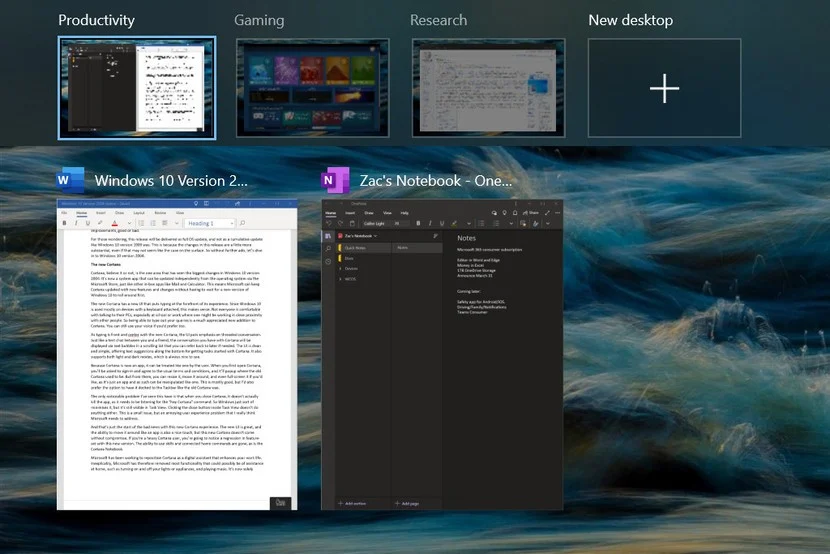This screenshot has width=830, height=554.
Task: Click the bullet list icon in OneNote's toolbar
Action: click(x=481, y=223)
